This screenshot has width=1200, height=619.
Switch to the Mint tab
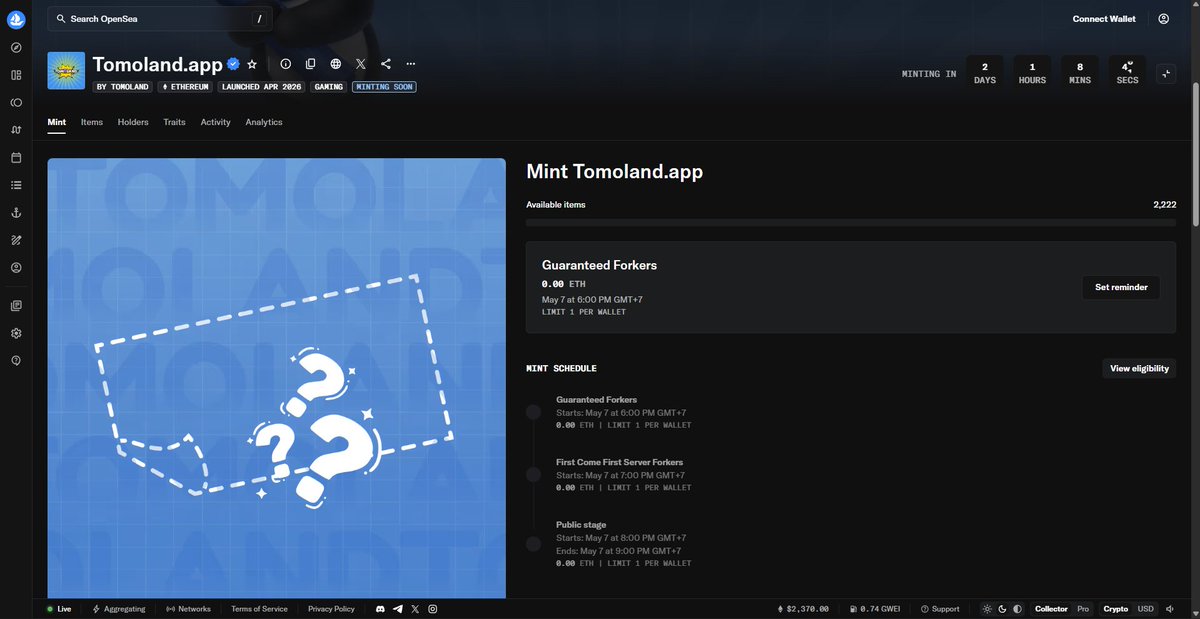tap(57, 122)
